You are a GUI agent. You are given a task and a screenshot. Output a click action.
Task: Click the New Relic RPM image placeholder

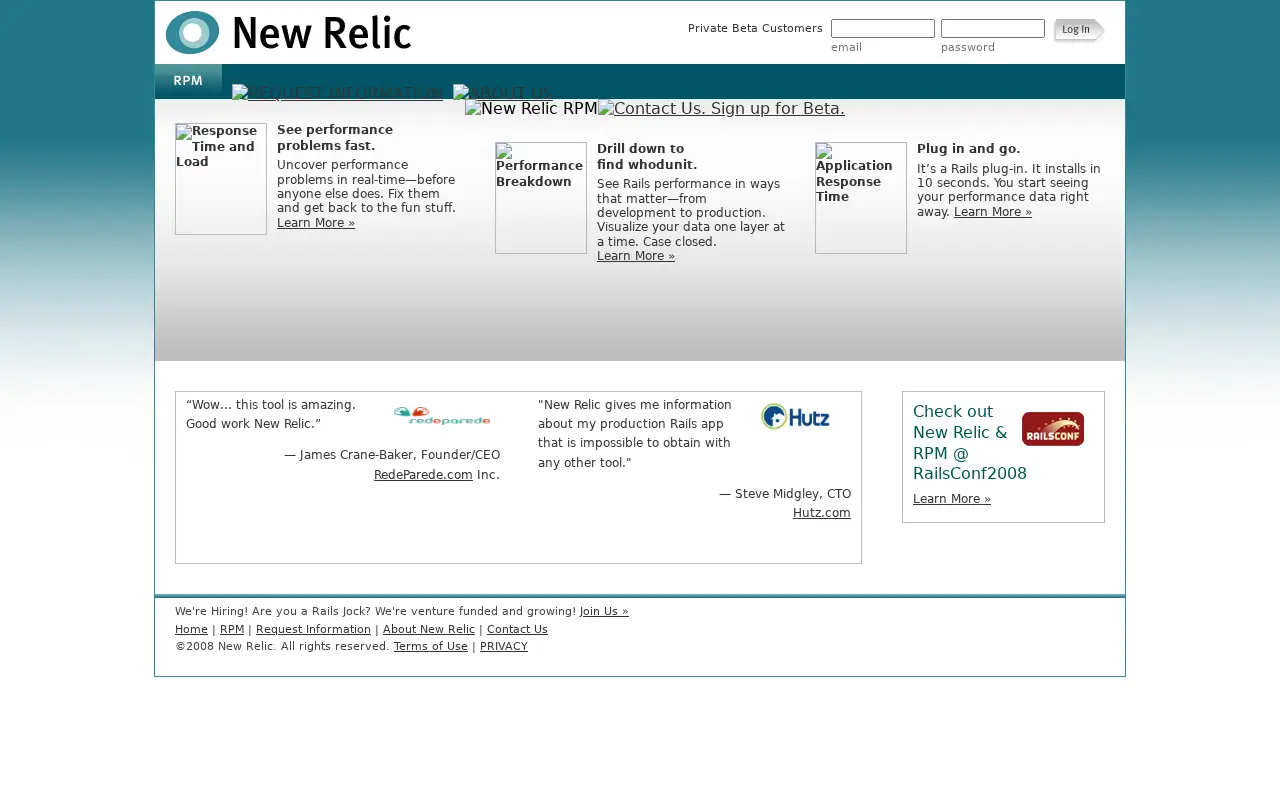point(531,109)
